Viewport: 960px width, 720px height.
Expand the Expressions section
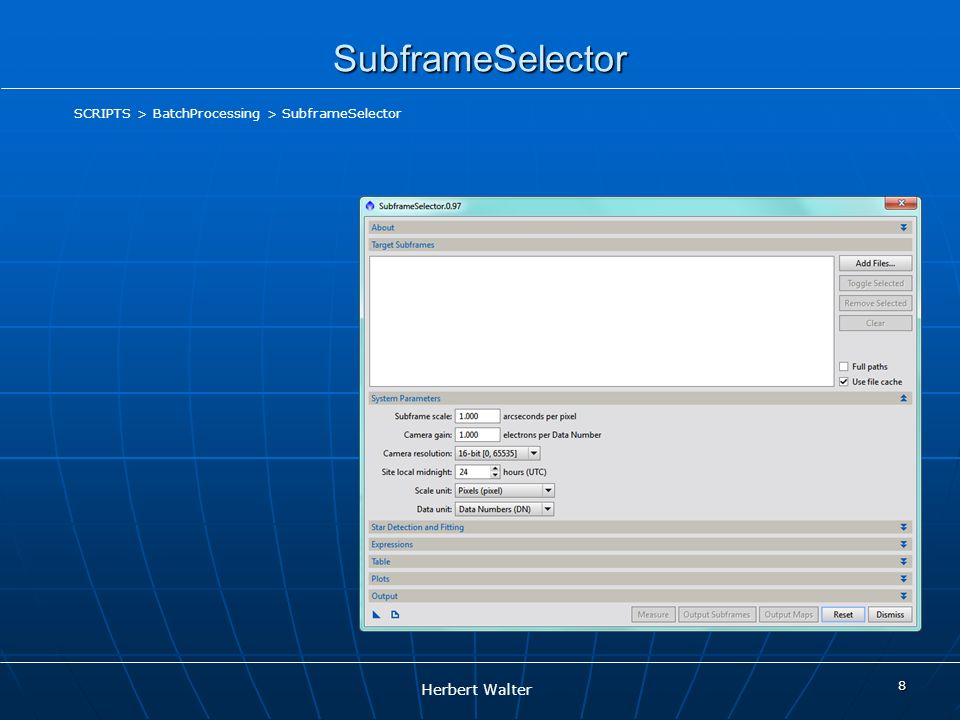[x=903, y=544]
